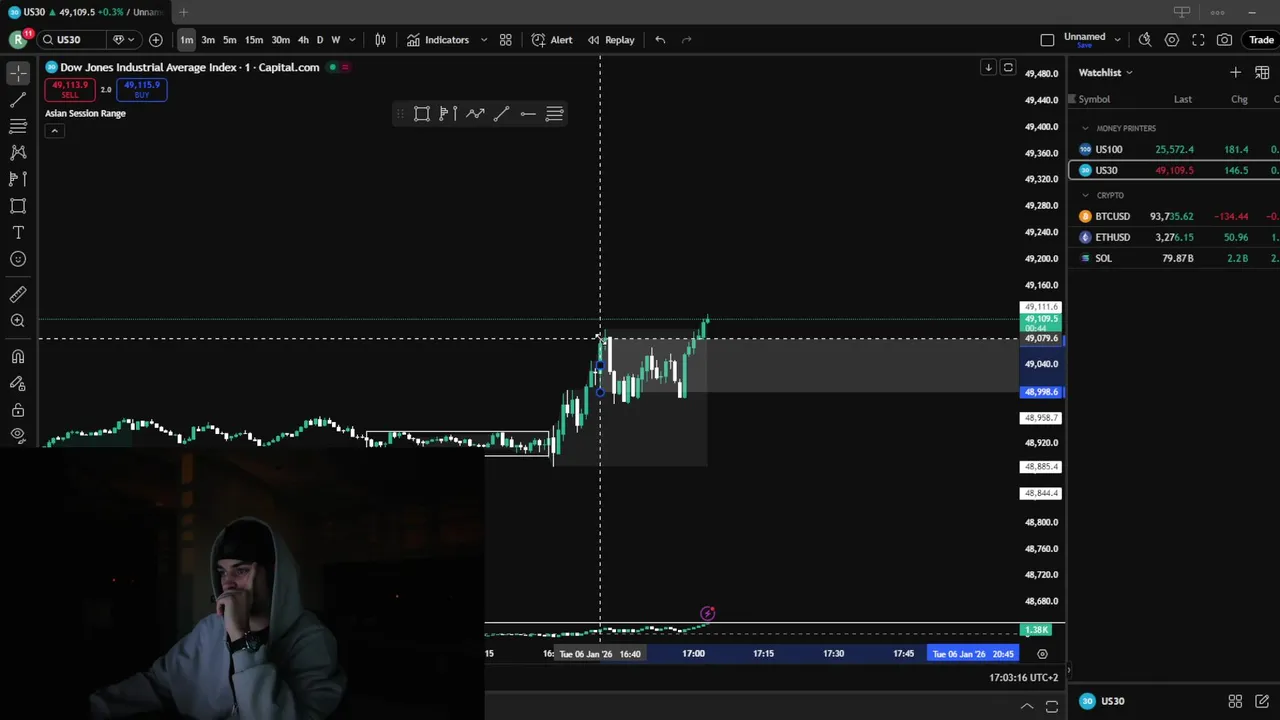1280x720 pixels.
Task: Select the 3m timeframe
Action: (208, 40)
